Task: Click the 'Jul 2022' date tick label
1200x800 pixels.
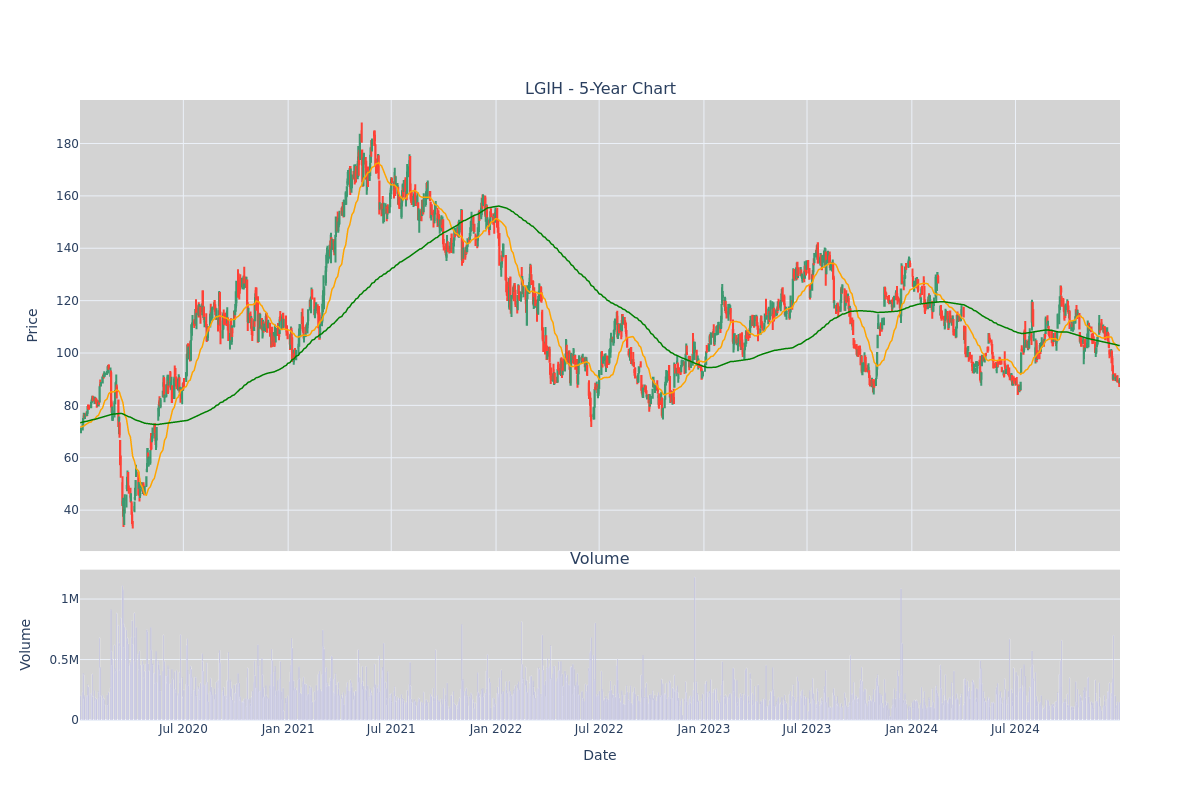Action: [599, 729]
